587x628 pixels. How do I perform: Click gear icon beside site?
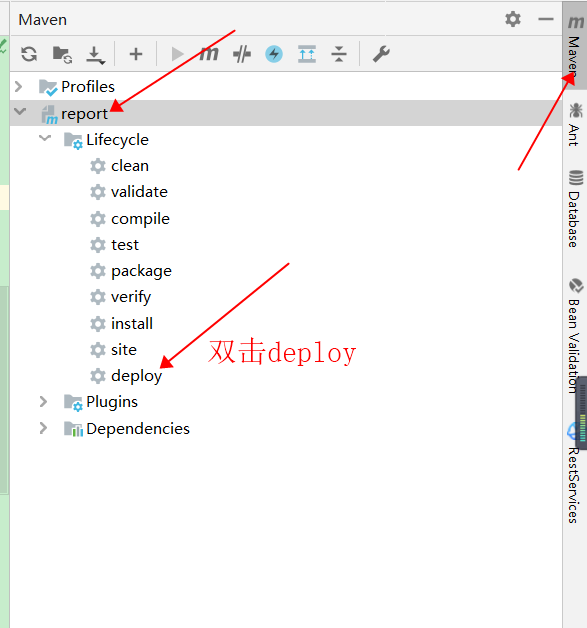(98, 350)
